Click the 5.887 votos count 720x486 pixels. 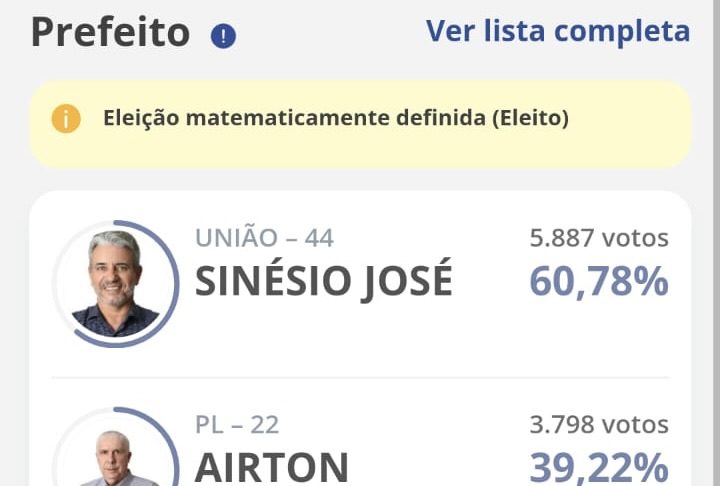(598, 238)
